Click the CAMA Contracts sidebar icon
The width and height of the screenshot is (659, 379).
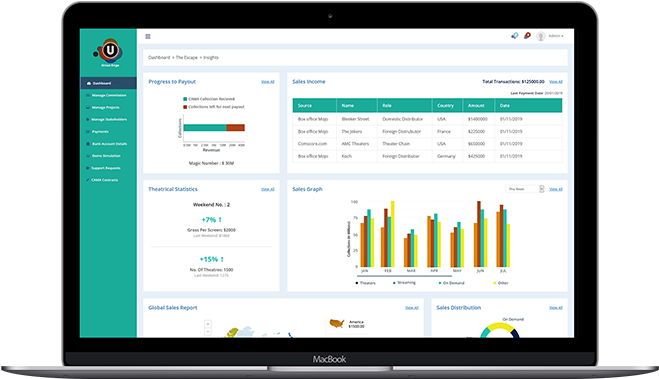coord(88,180)
